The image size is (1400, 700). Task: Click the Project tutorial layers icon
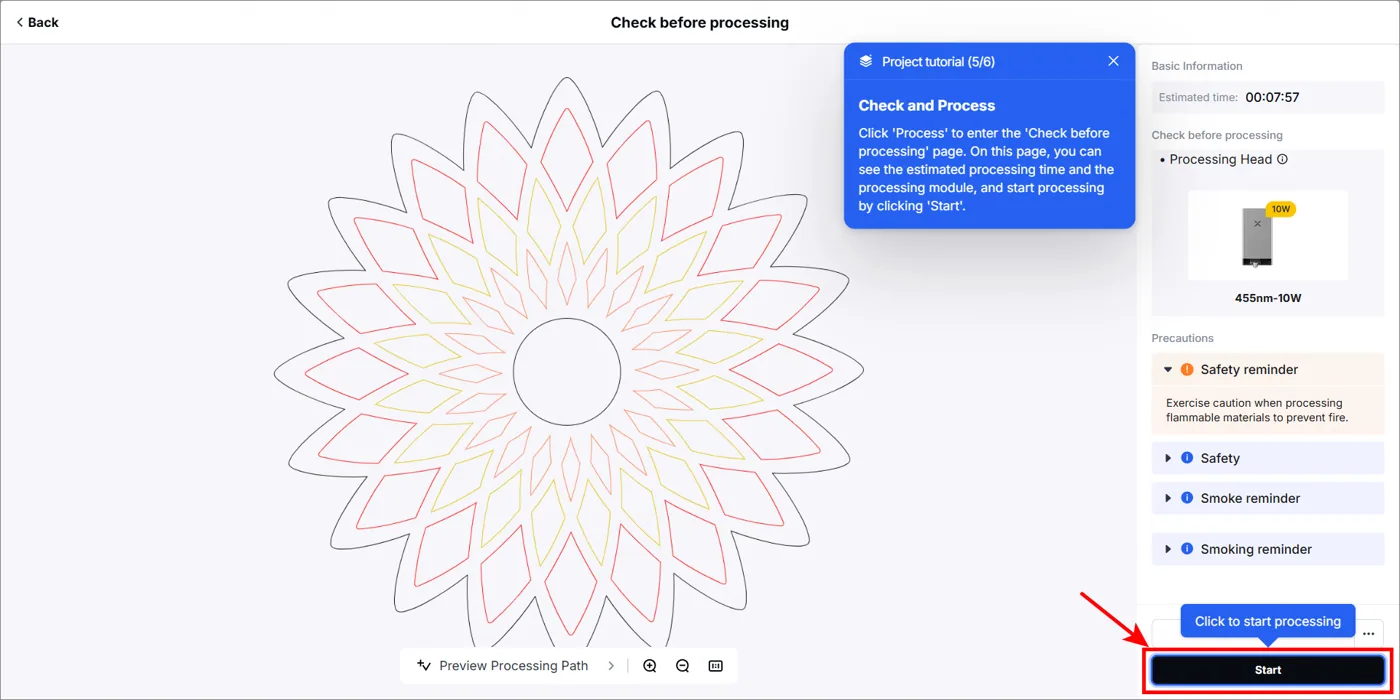coord(866,61)
